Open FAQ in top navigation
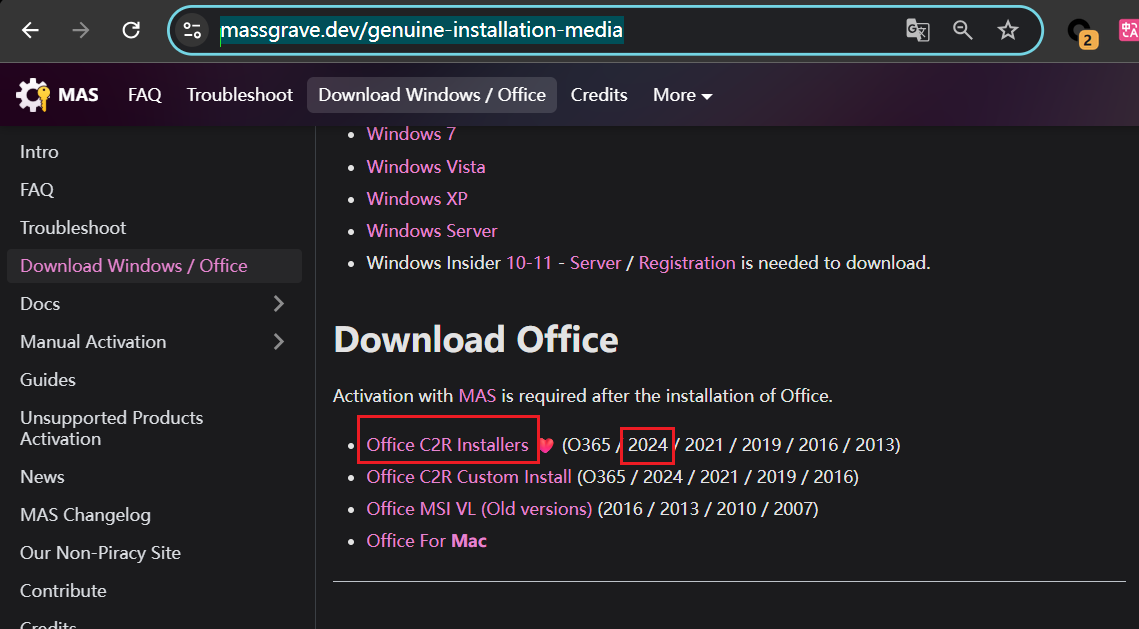1139x629 pixels. click(x=145, y=95)
